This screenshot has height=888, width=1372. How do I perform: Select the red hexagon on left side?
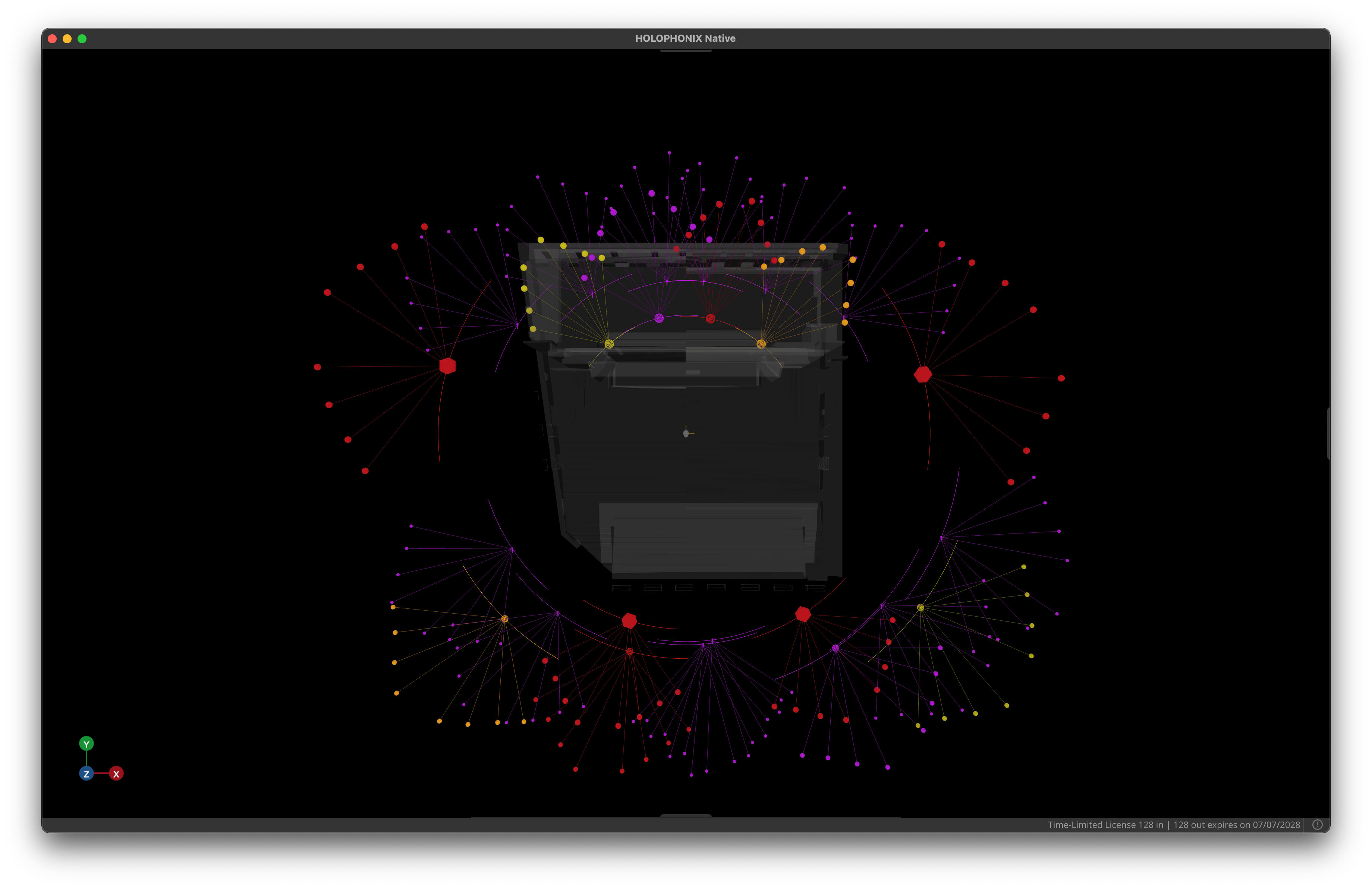447,366
